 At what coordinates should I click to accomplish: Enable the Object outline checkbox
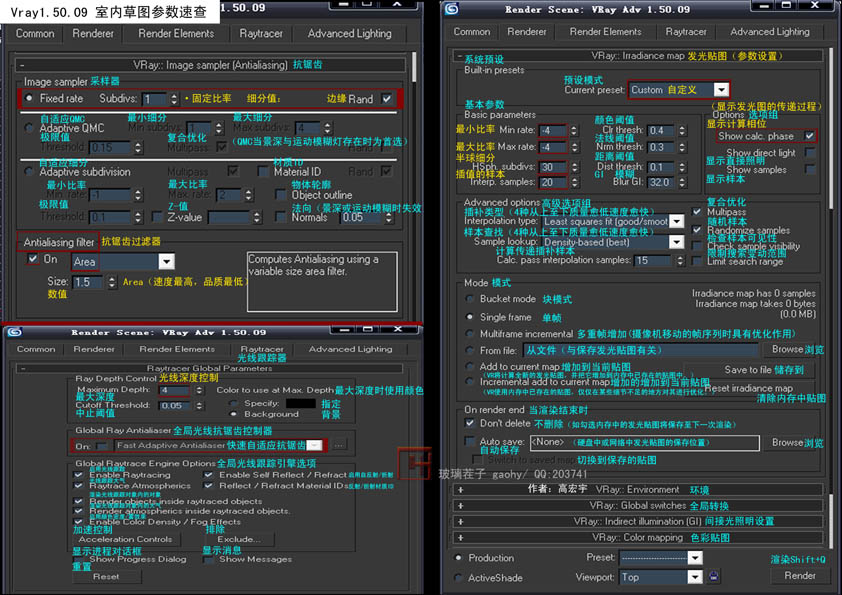tap(280, 194)
